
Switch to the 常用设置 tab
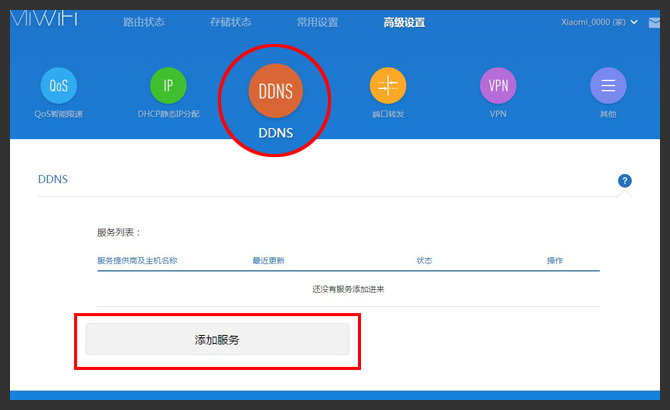[x=317, y=22]
